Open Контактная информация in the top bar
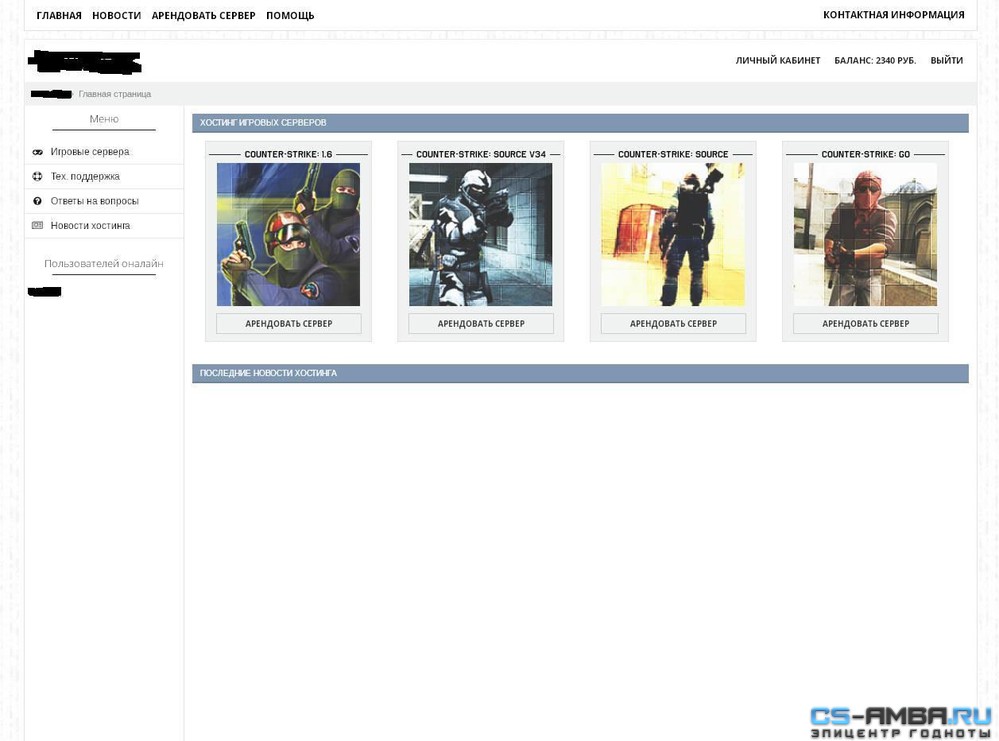The width and height of the screenshot is (999, 741). 893,15
